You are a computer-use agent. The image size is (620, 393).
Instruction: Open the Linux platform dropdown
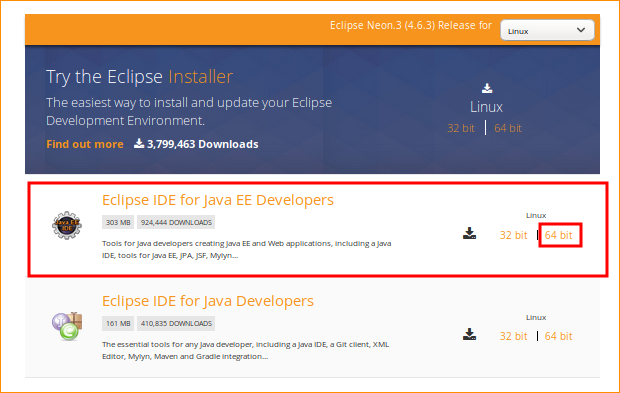click(547, 30)
